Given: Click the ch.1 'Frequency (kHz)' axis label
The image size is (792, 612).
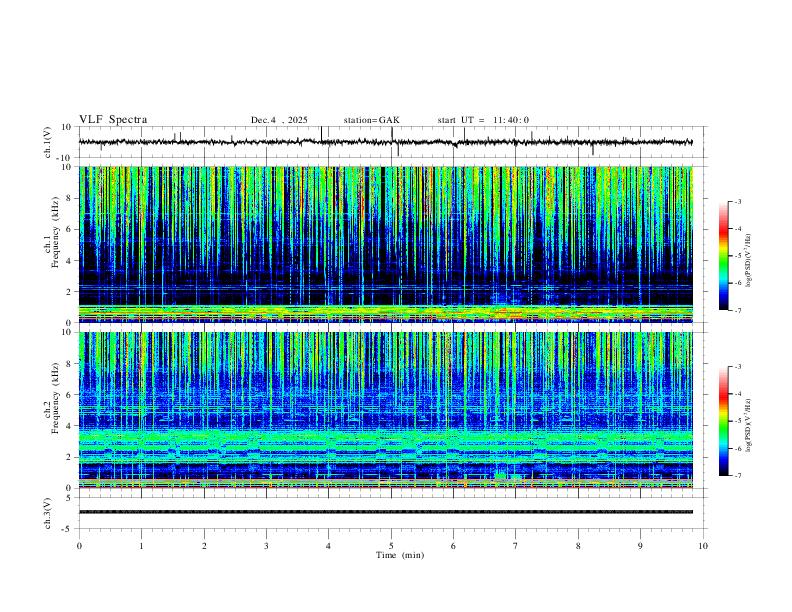Looking at the screenshot, I should coord(55,233).
